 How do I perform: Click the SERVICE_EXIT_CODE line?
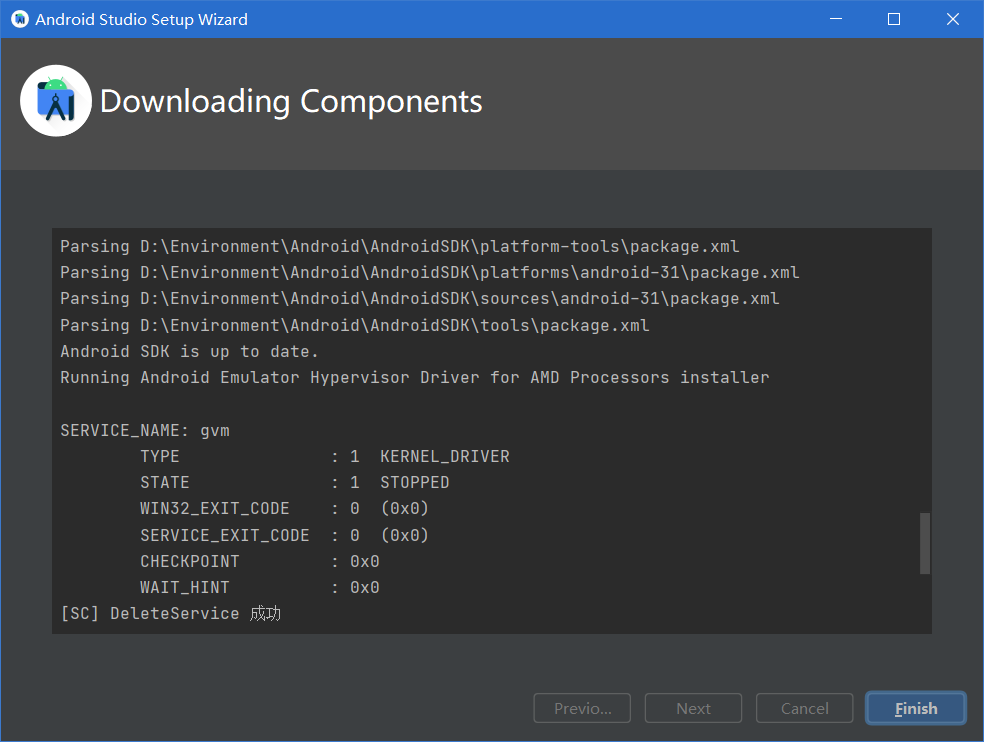[x=284, y=535]
